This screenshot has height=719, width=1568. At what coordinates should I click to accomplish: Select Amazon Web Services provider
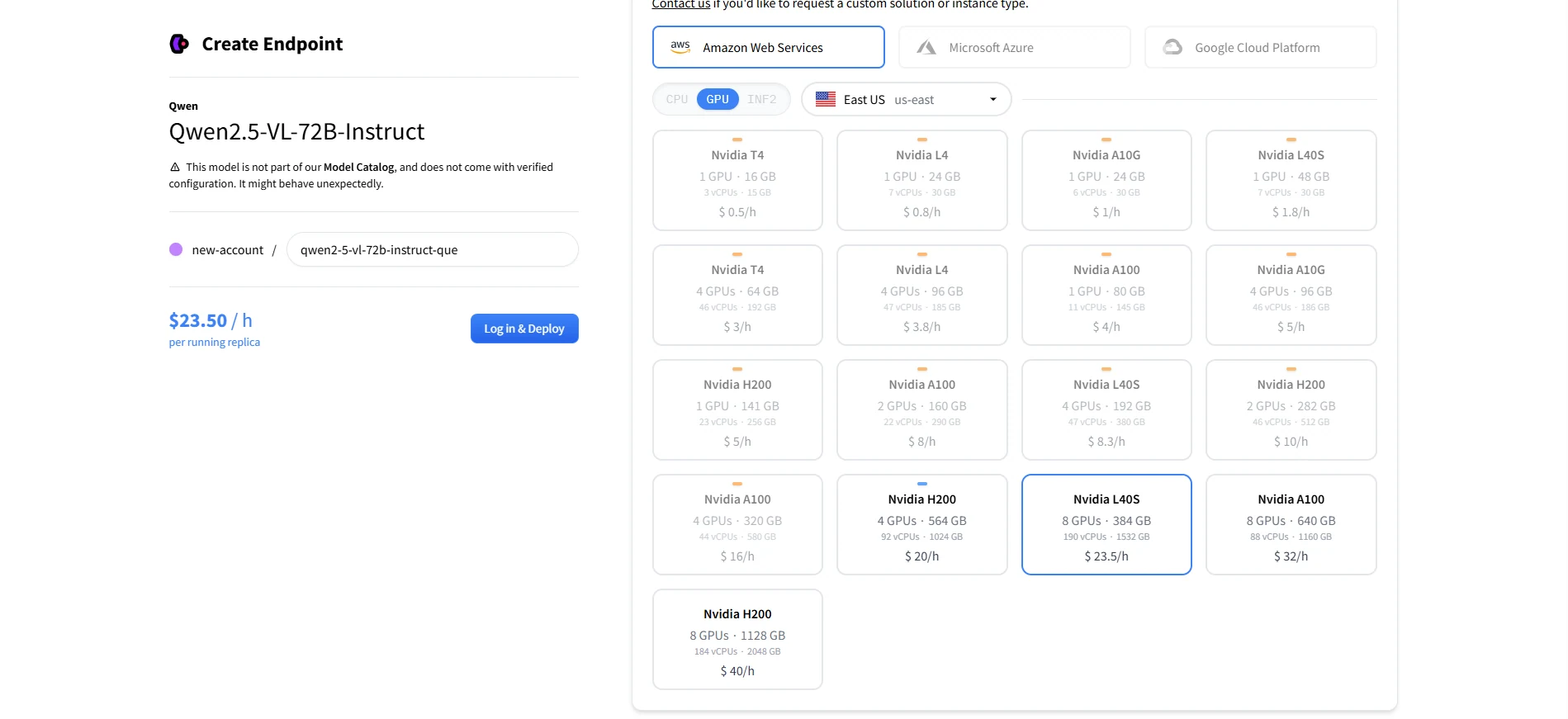[768, 47]
